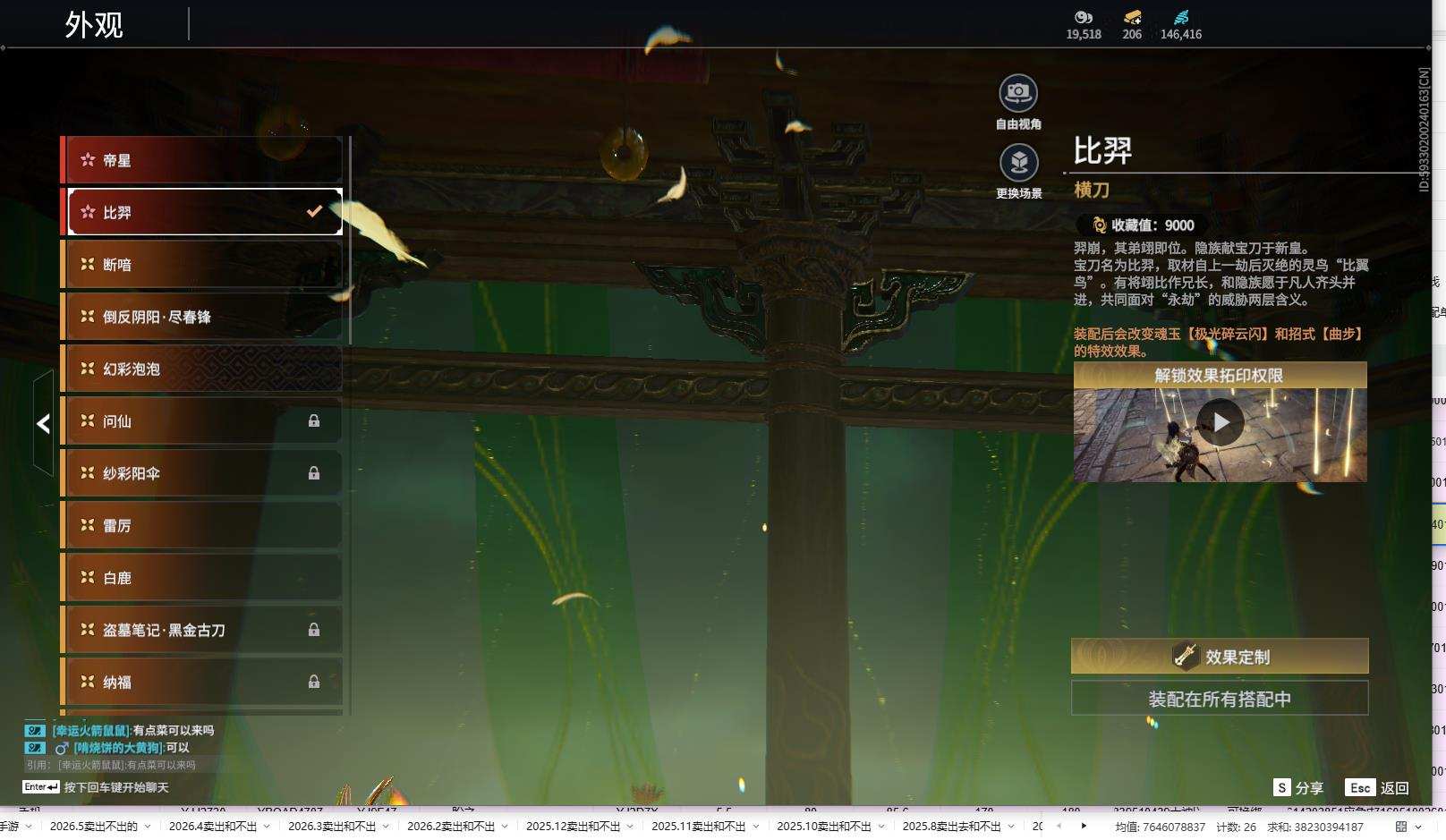Switch to the 2026.3卖出和不出 sheet tab

(x=332, y=827)
